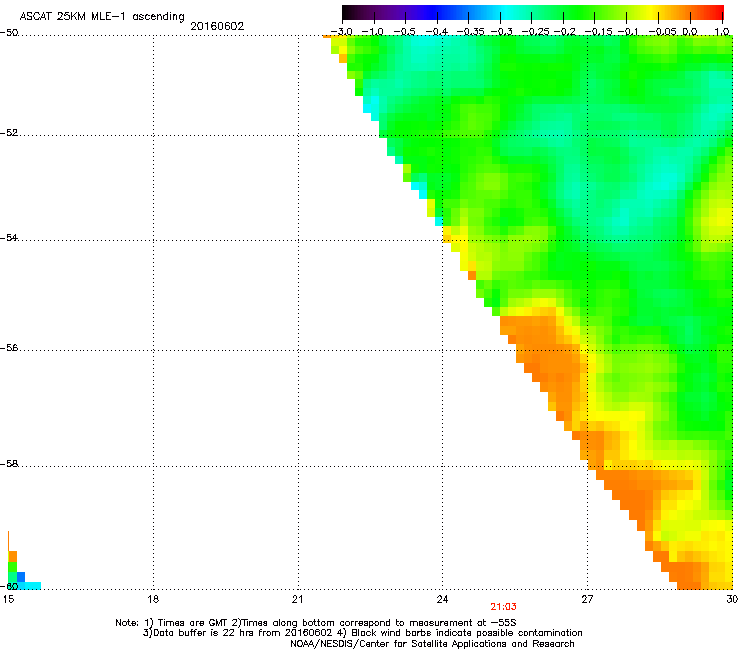Click the color bar label "-0.05"

[662, 32]
